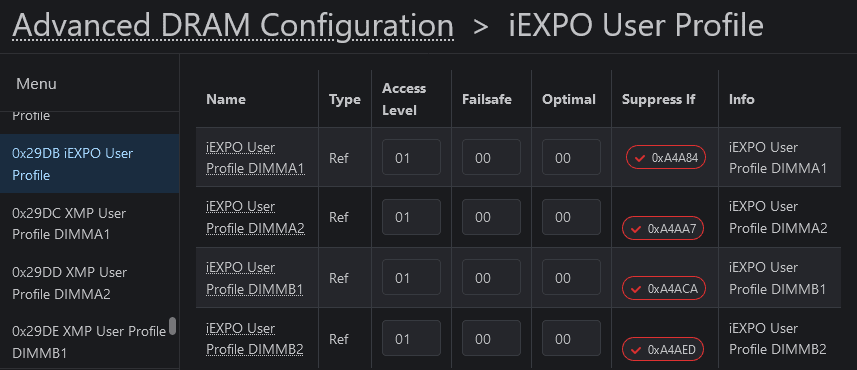Screen dimensions: 857x370
Task: Click the checkmark icon in 0xA4ACA badge
Action: point(635,289)
